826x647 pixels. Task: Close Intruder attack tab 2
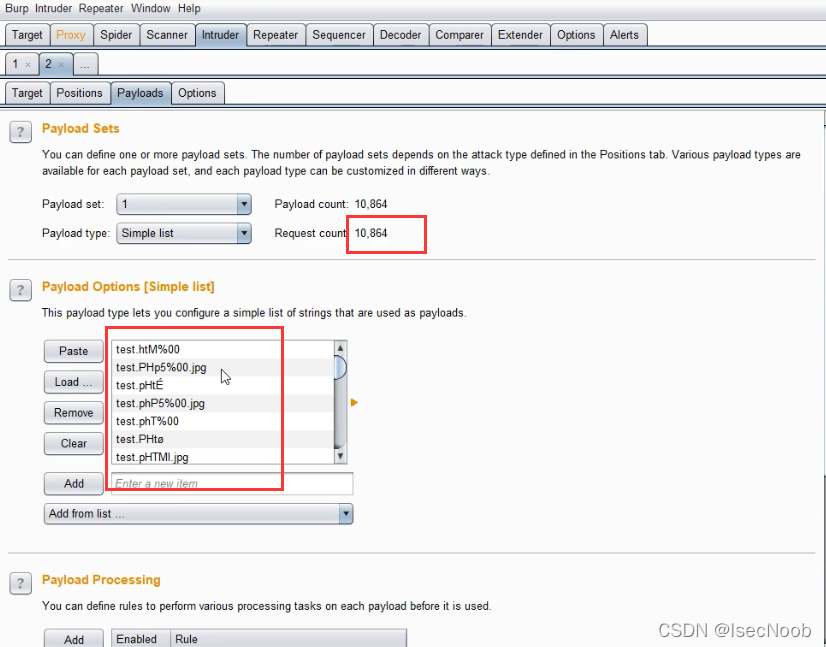[x=61, y=65]
